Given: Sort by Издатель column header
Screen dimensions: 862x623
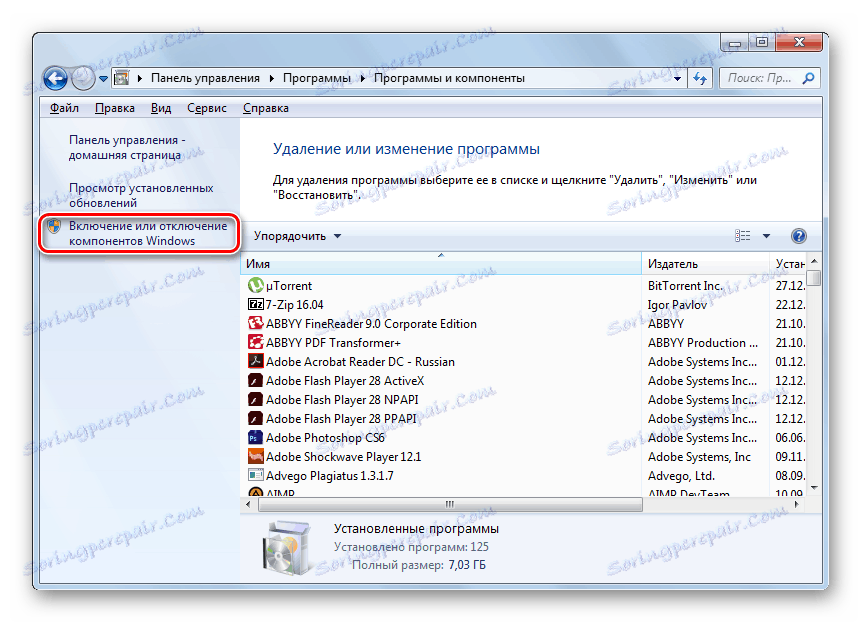Looking at the screenshot, I should [x=705, y=264].
